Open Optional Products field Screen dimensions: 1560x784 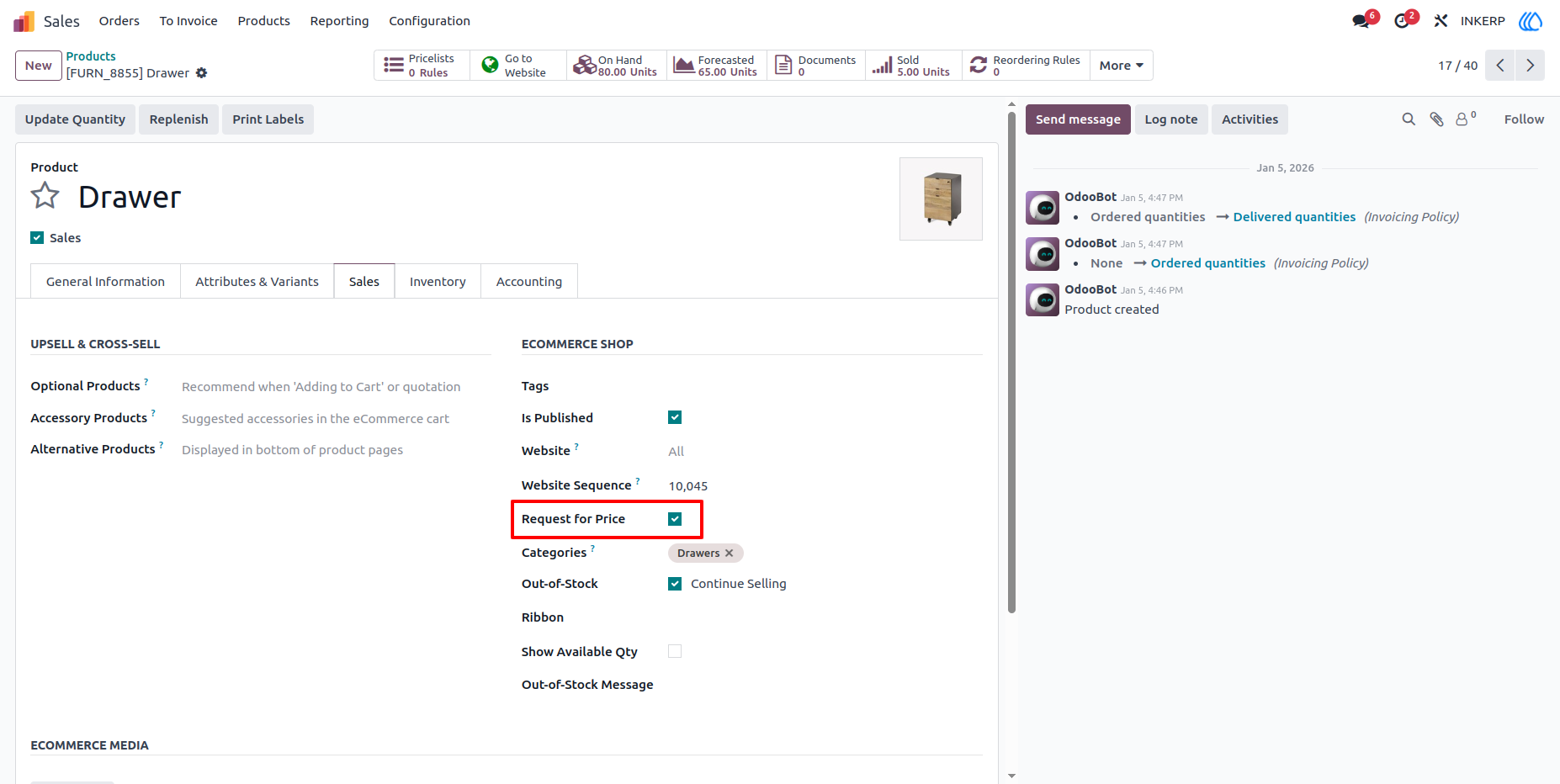click(336, 387)
